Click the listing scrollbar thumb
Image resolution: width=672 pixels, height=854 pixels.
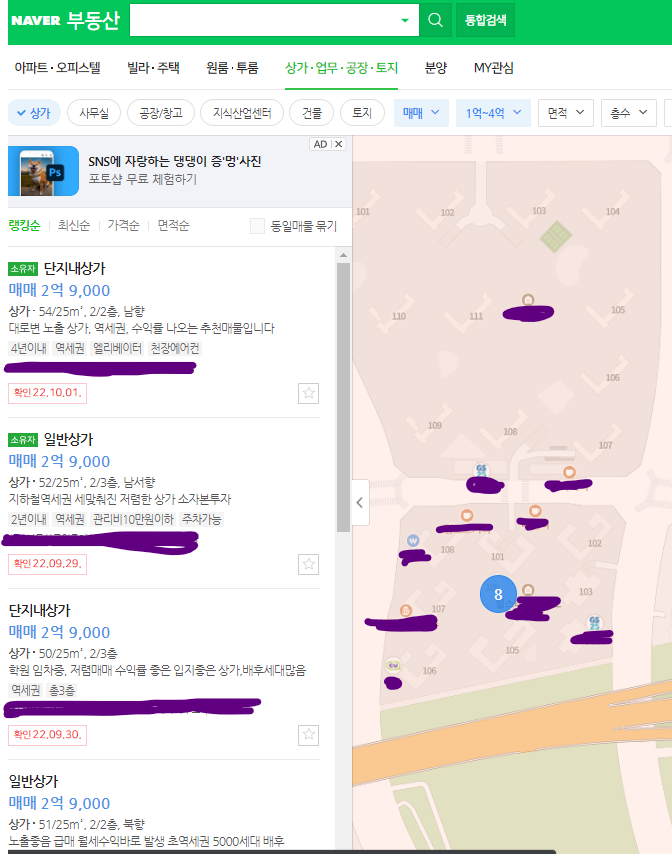pyautogui.click(x=343, y=398)
